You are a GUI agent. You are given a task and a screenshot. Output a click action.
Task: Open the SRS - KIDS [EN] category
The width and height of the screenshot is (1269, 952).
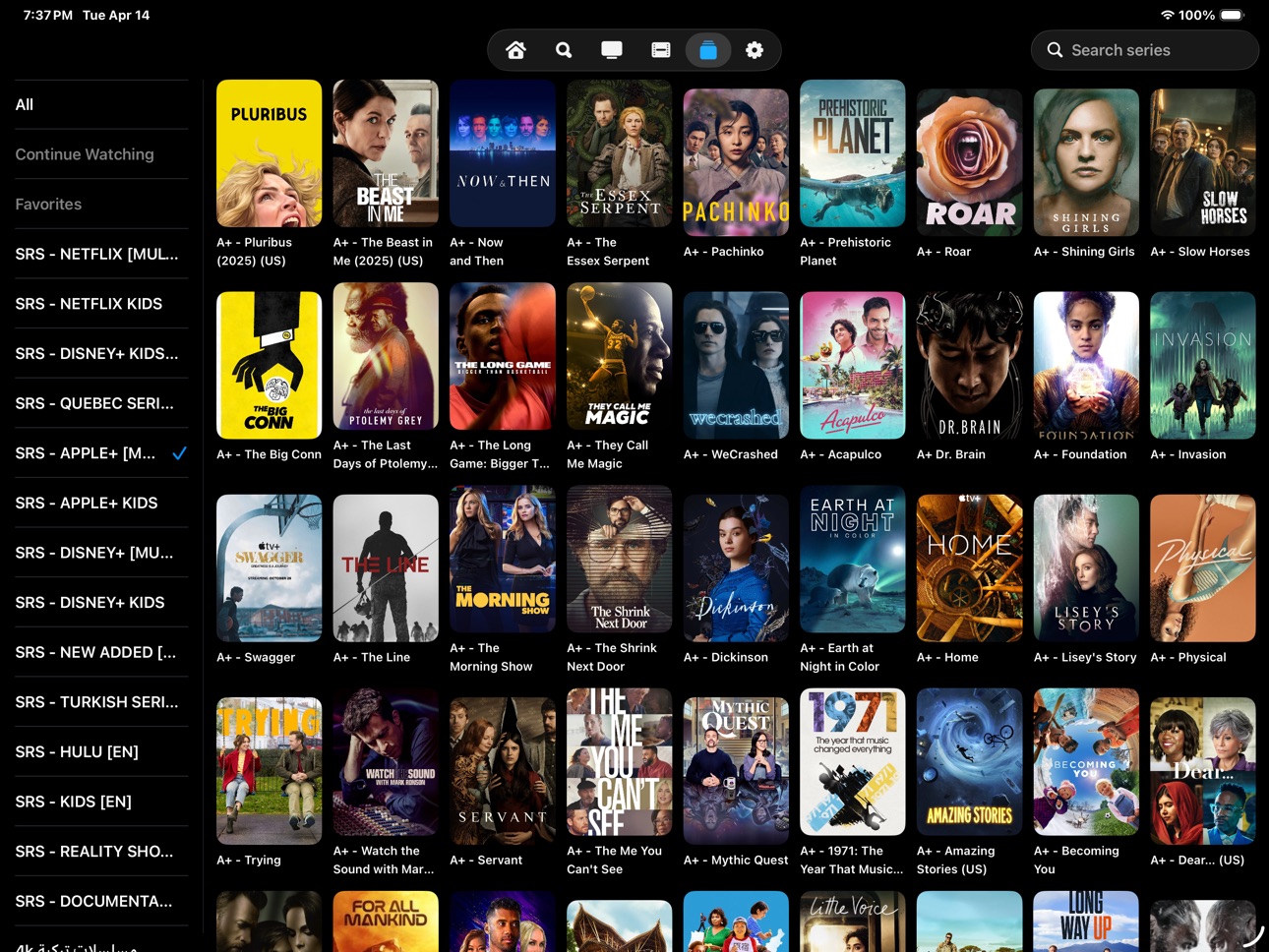101,802
